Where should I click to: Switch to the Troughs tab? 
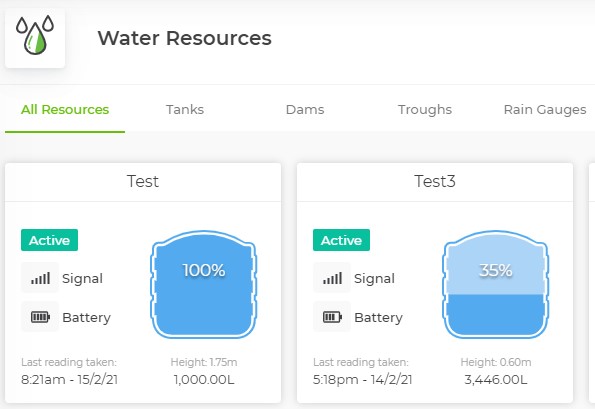tap(425, 110)
